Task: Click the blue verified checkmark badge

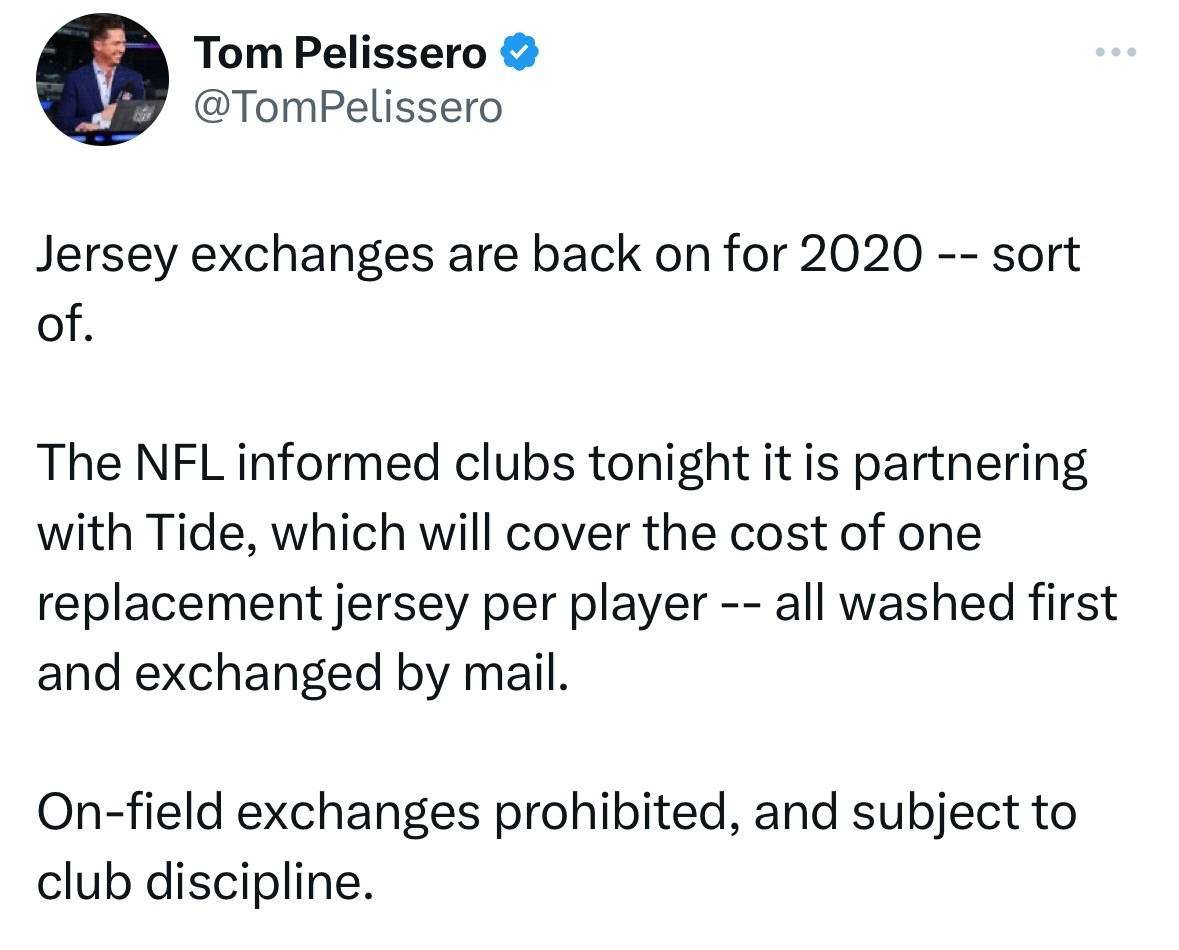Action: (519, 53)
